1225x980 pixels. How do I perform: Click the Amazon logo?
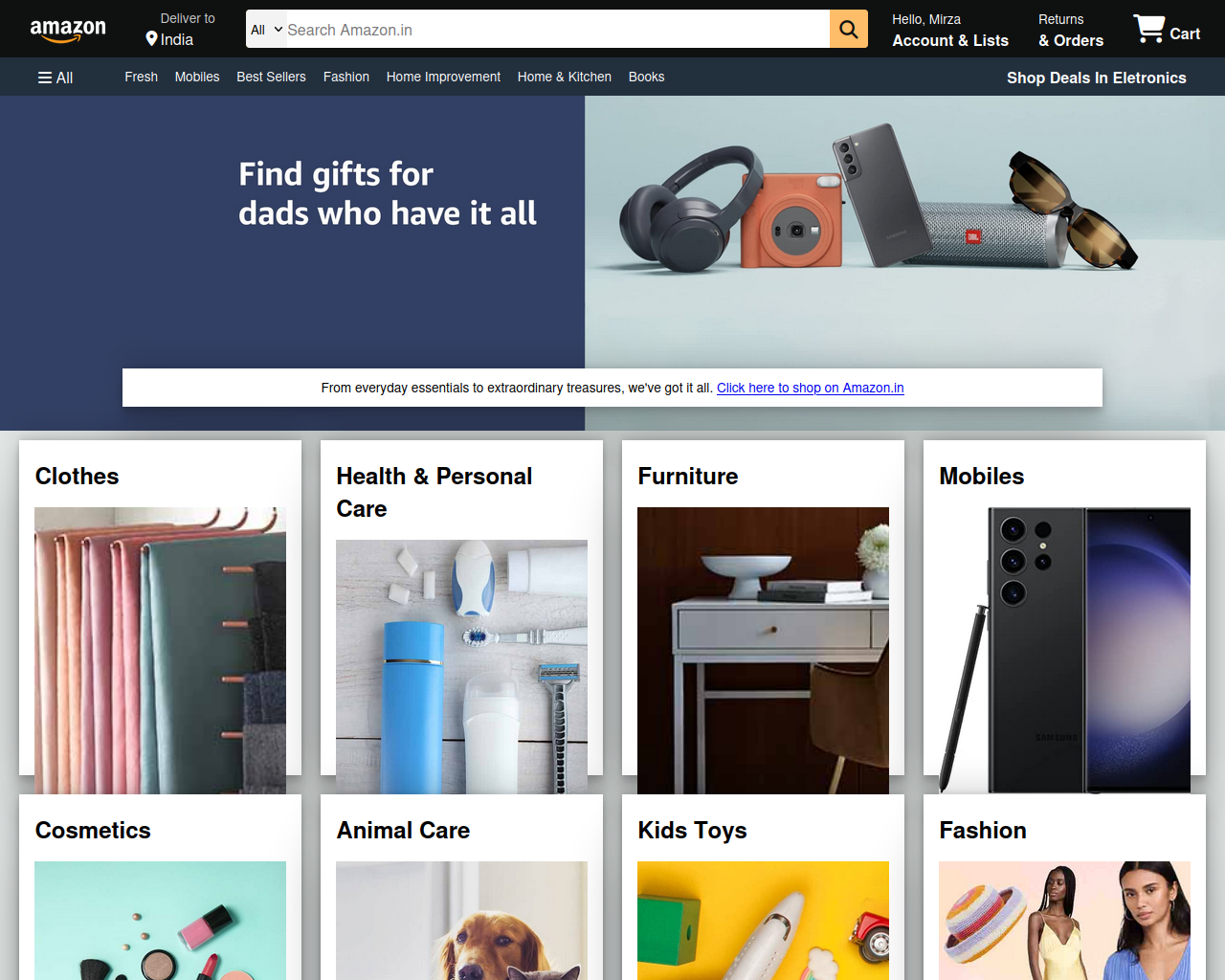68,30
